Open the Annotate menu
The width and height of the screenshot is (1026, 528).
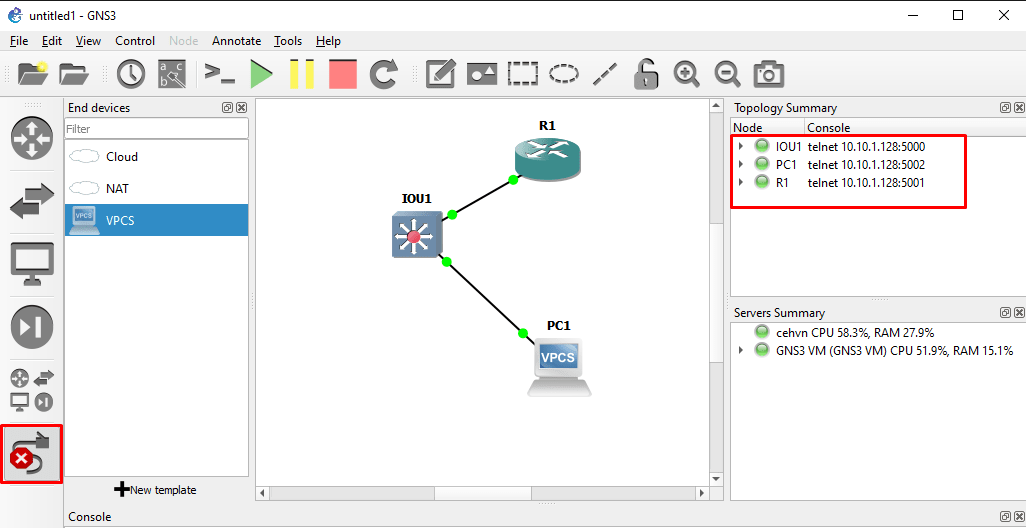236,41
